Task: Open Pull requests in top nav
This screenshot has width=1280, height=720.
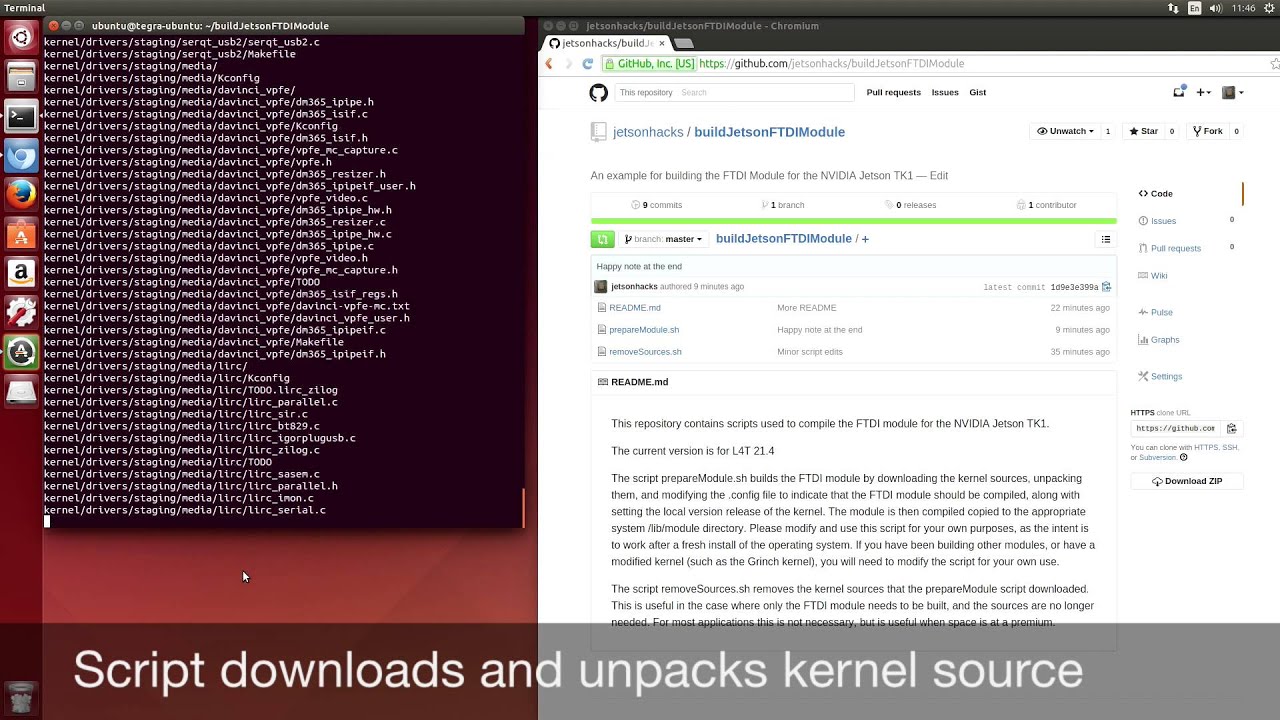Action: point(893,92)
